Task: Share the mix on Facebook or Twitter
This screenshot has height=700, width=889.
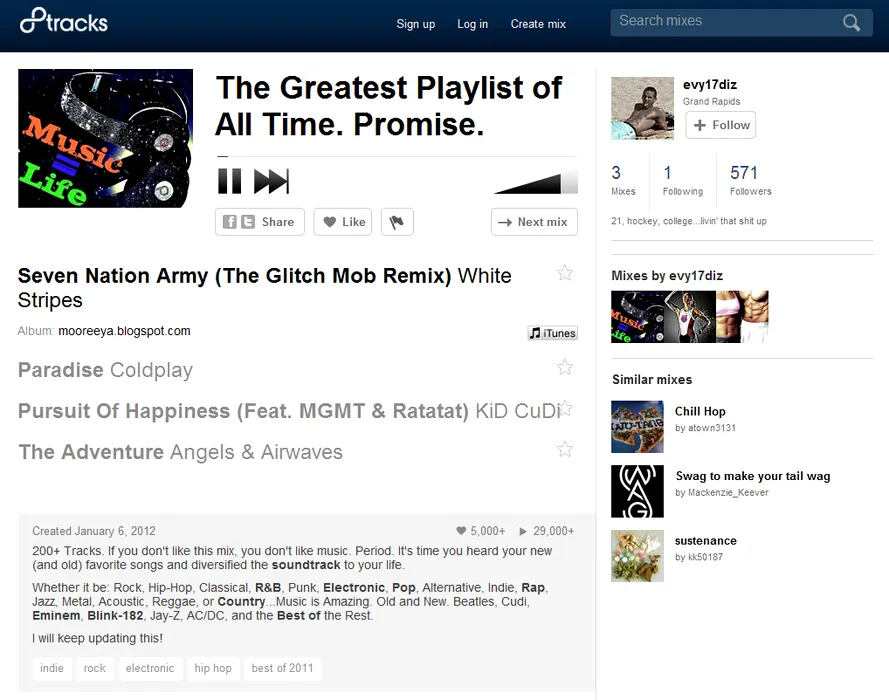Action: coord(260,222)
